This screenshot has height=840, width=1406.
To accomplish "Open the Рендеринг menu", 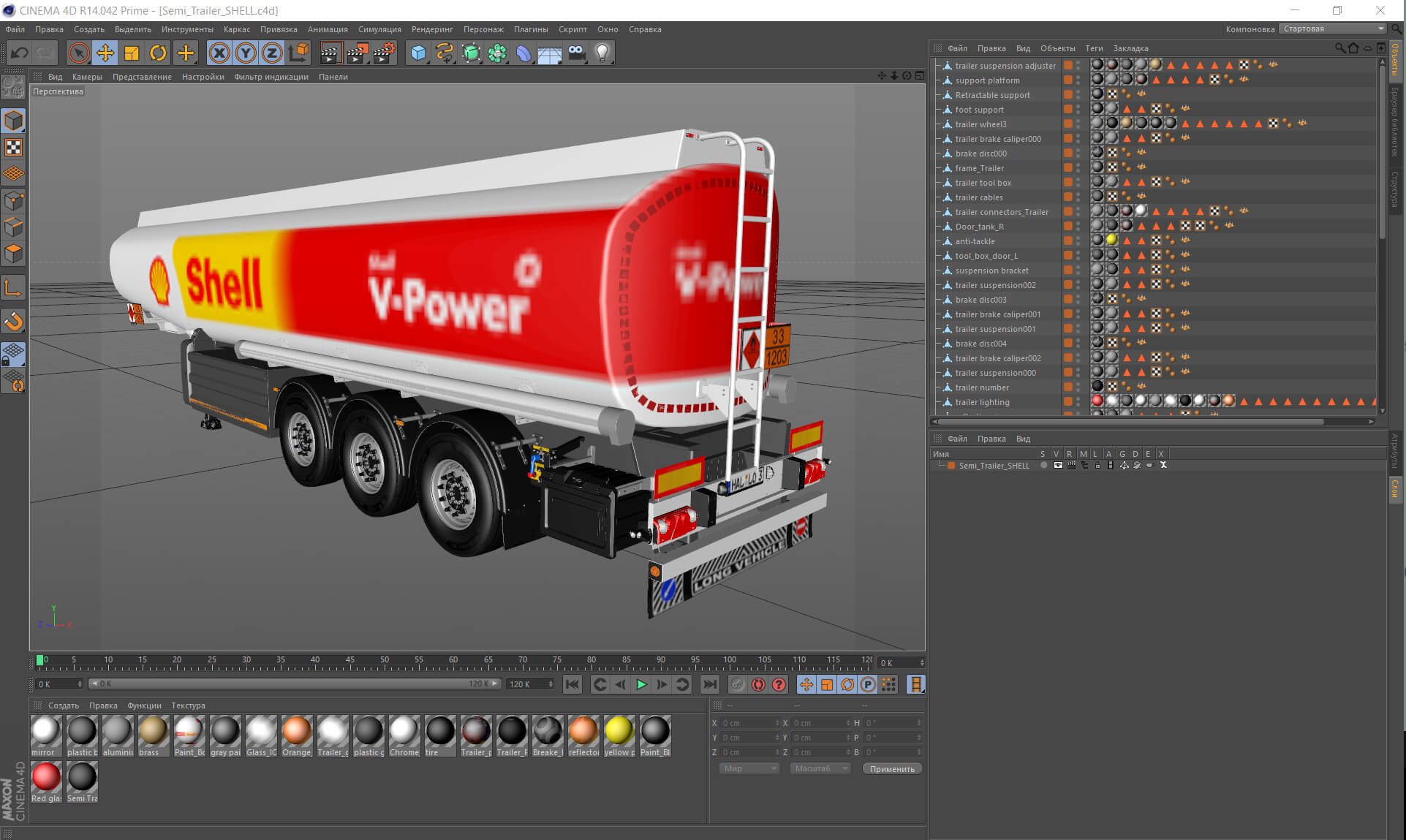I will point(432,29).
